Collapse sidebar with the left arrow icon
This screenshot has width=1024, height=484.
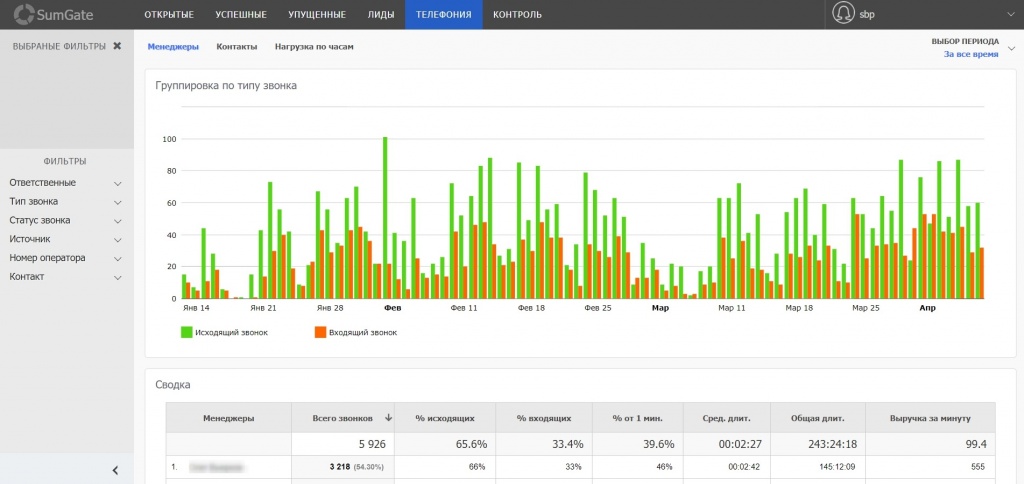[x=116, y=470]
